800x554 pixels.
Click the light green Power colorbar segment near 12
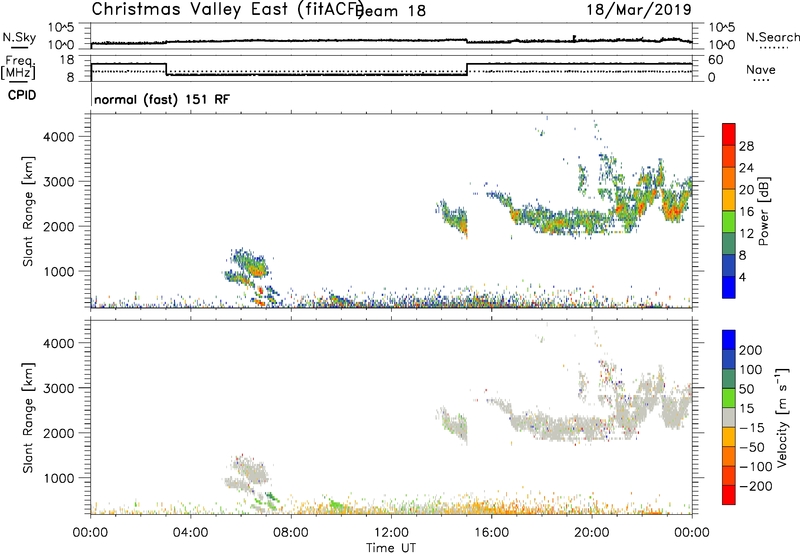point(729,221)
